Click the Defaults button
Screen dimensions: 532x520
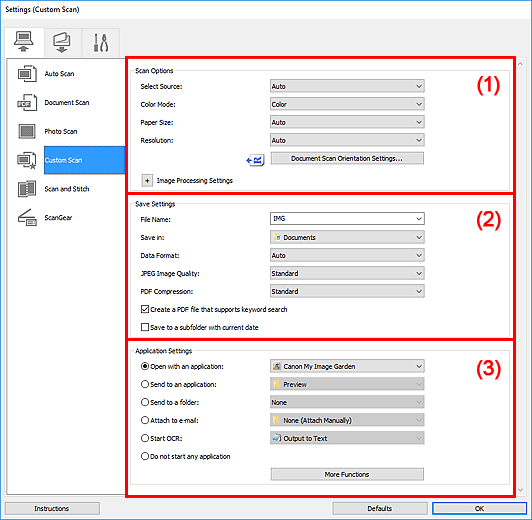point(380,508)
